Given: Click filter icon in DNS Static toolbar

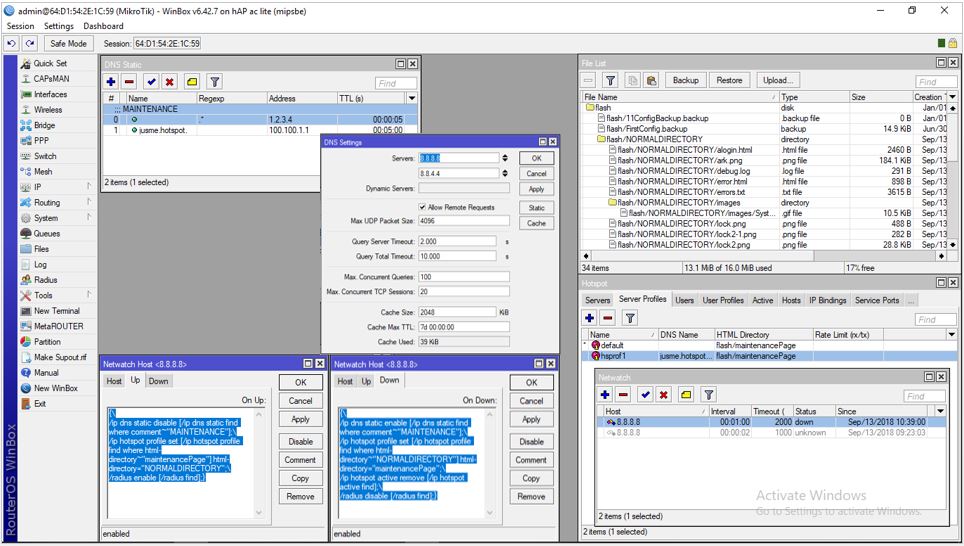Looking at the screenshot, I should (x=214, y=82).
